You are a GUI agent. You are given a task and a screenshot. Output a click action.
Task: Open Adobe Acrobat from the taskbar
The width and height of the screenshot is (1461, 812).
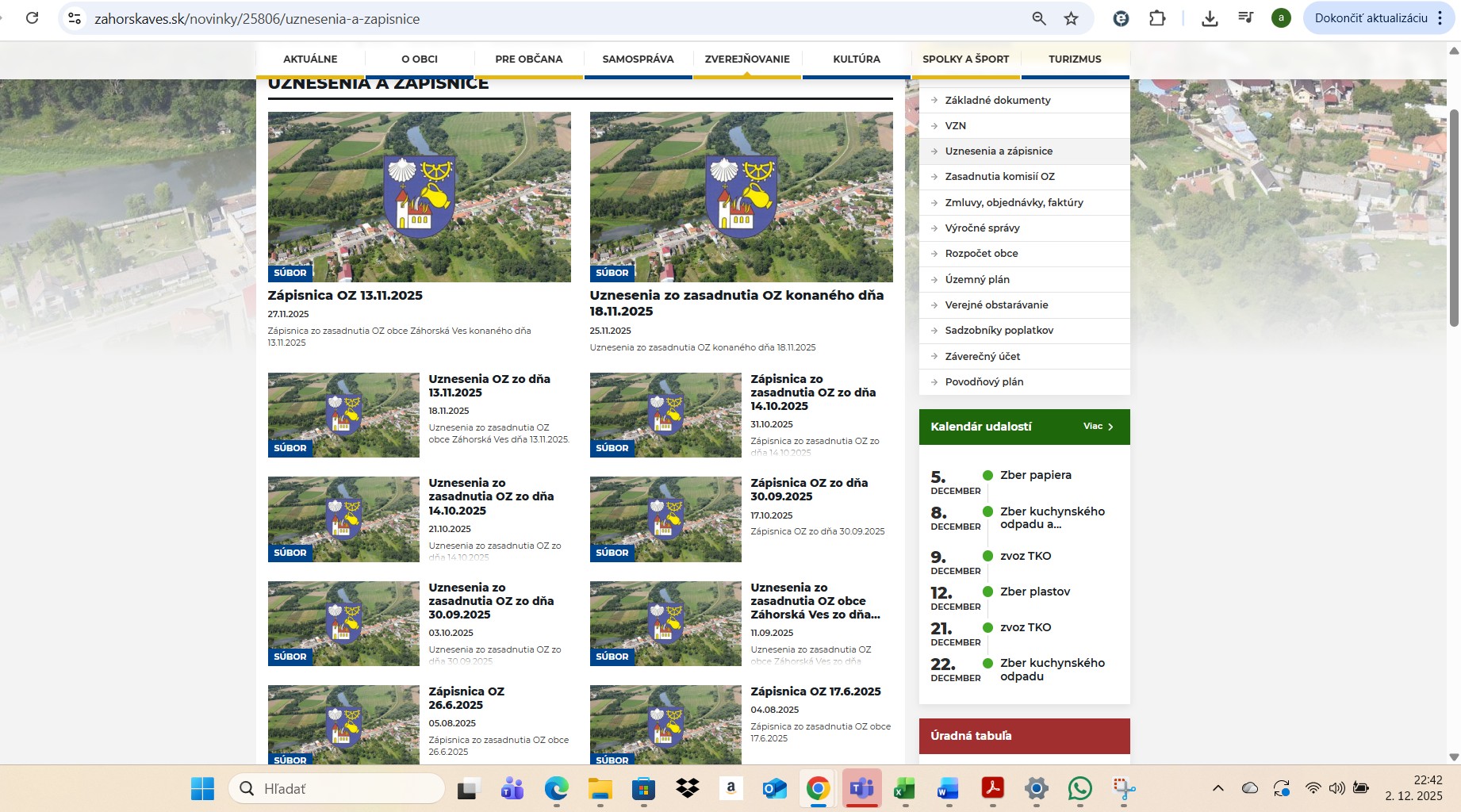[992, 788]
